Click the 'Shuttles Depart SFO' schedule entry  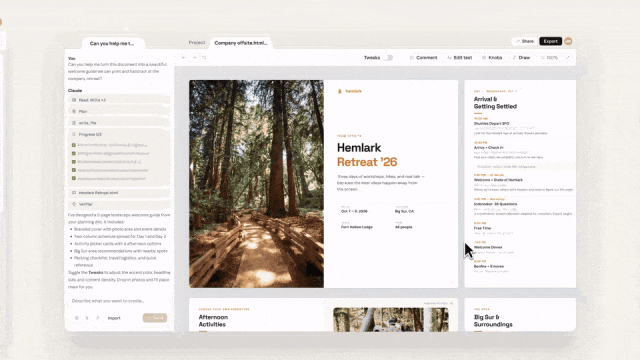pos(491,123)
